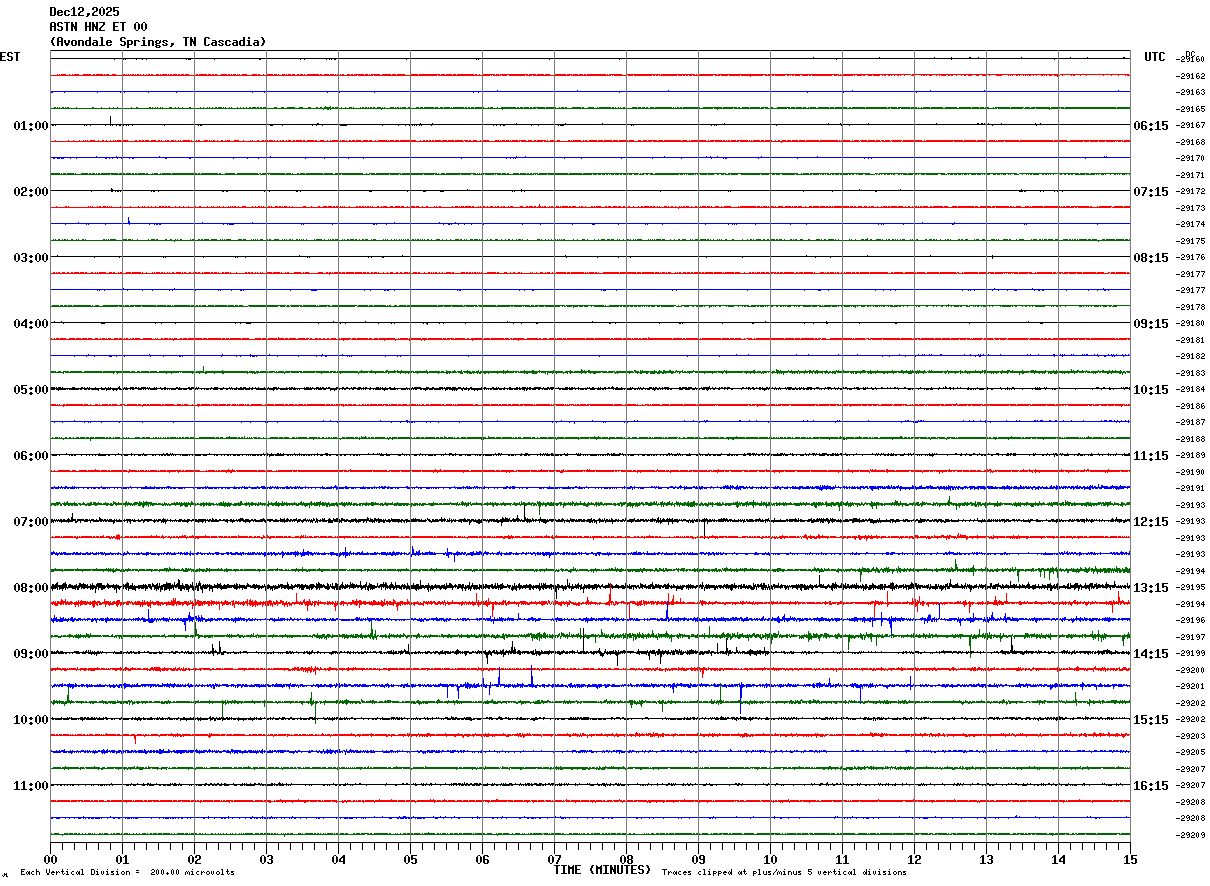Click the "06:15" UTC time label
Viewport: 1210px width, 886px height.
(1150, 126)
